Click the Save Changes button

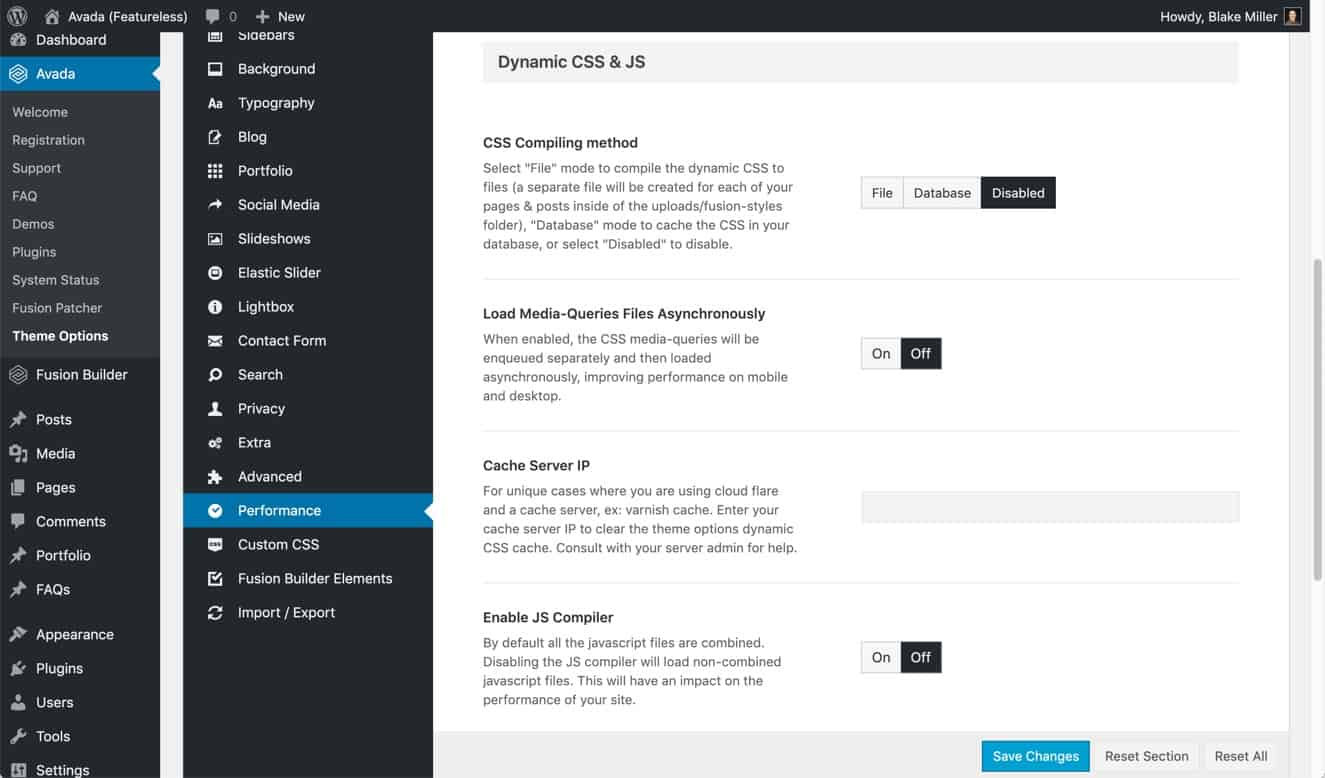pos(1036,756)
